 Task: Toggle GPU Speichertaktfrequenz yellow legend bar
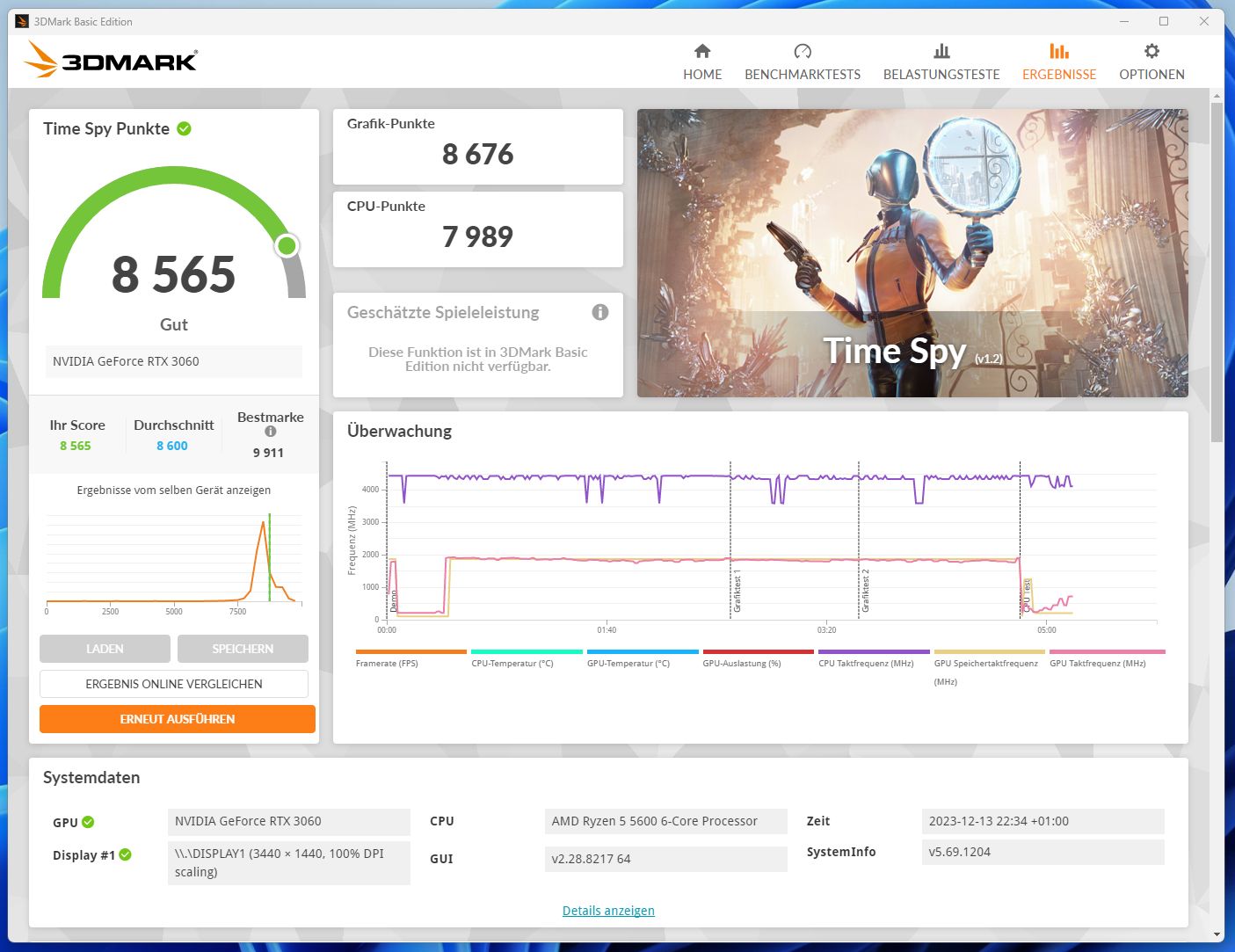pos(990,652)
